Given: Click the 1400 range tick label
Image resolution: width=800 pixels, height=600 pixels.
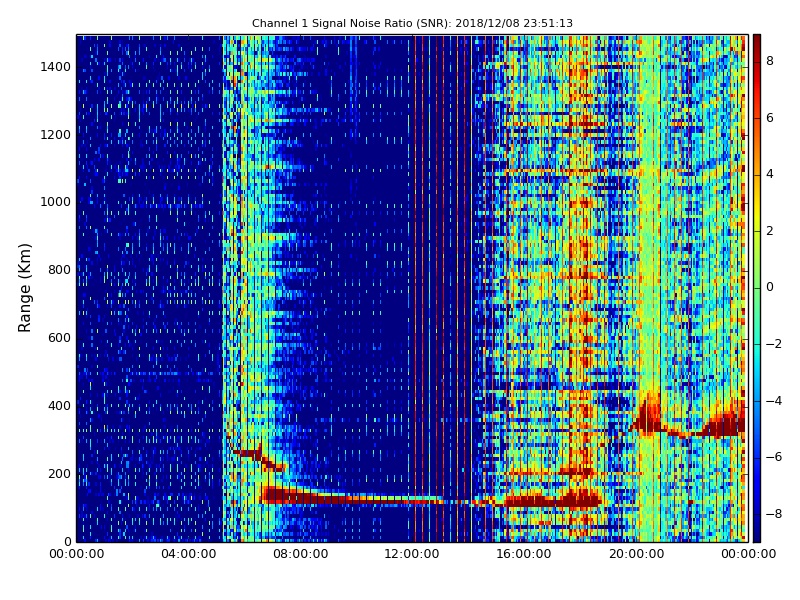Looking at the screenshot, I should [56, 67].
